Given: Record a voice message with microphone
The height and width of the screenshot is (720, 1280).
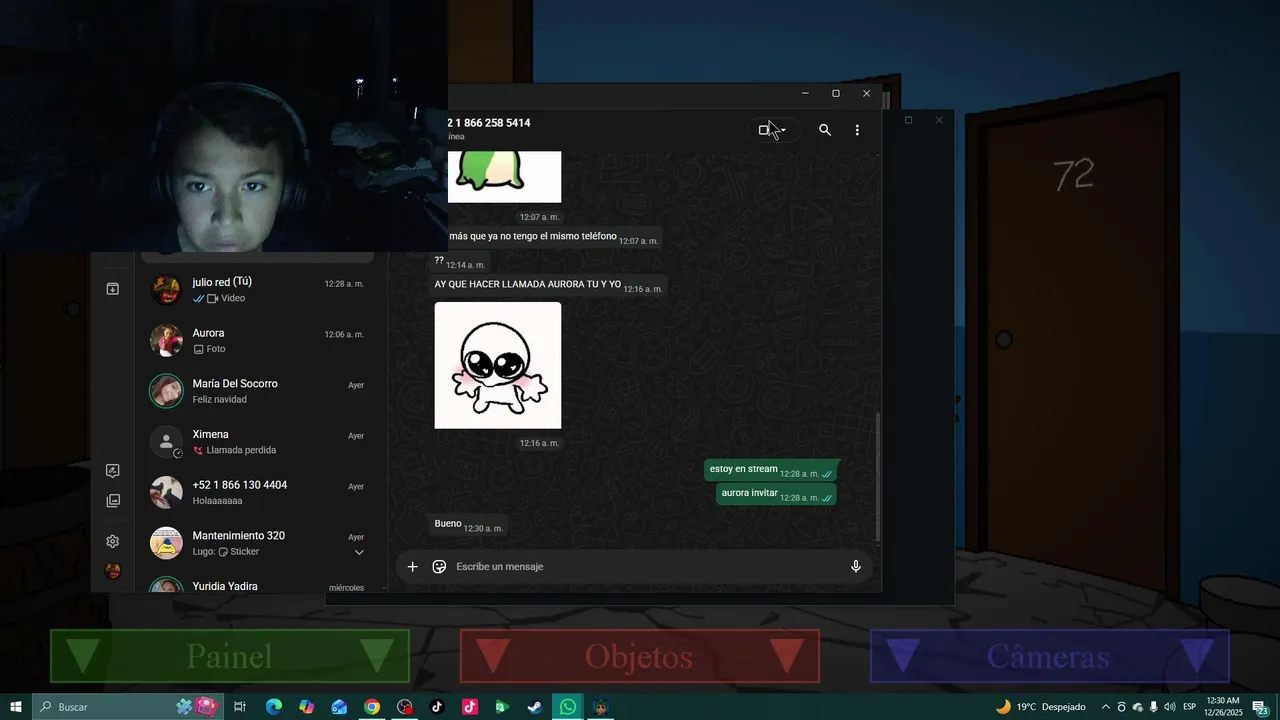Looking at the screenshot, I should coord(856,567).
